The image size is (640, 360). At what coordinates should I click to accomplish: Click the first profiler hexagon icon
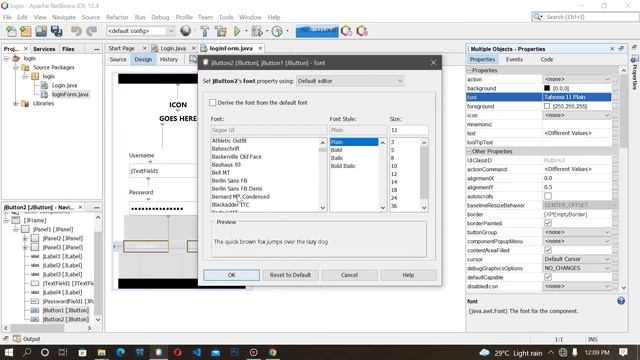pos(346,31)
